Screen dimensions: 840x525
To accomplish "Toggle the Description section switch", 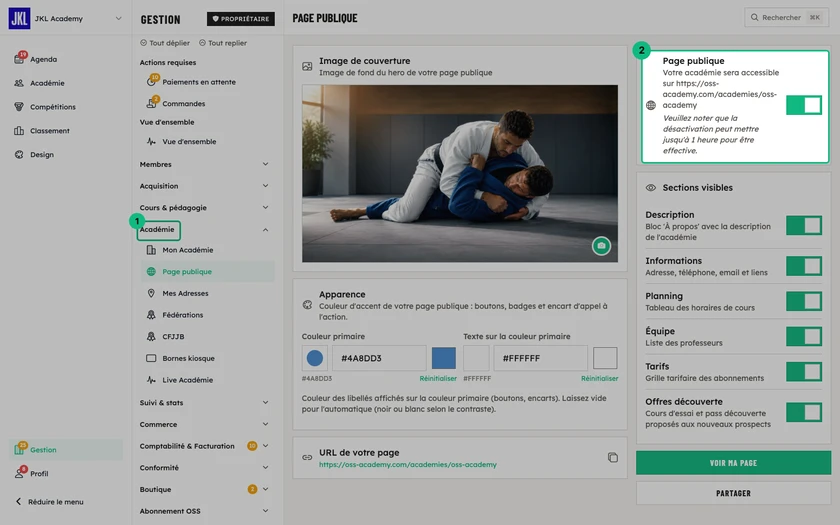I will point(804,226).
